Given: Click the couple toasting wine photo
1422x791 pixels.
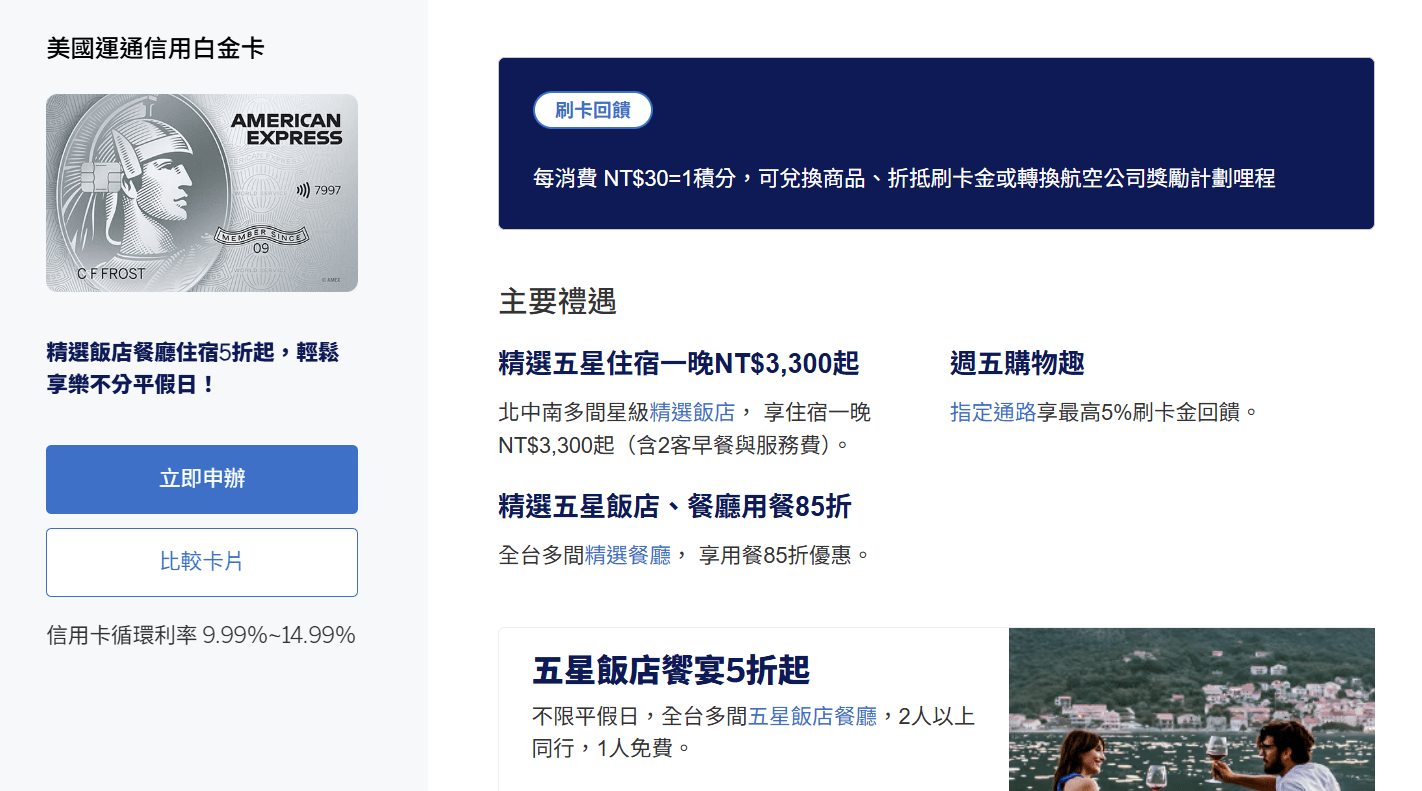Looking at the screenshot, I should 1192,710.
